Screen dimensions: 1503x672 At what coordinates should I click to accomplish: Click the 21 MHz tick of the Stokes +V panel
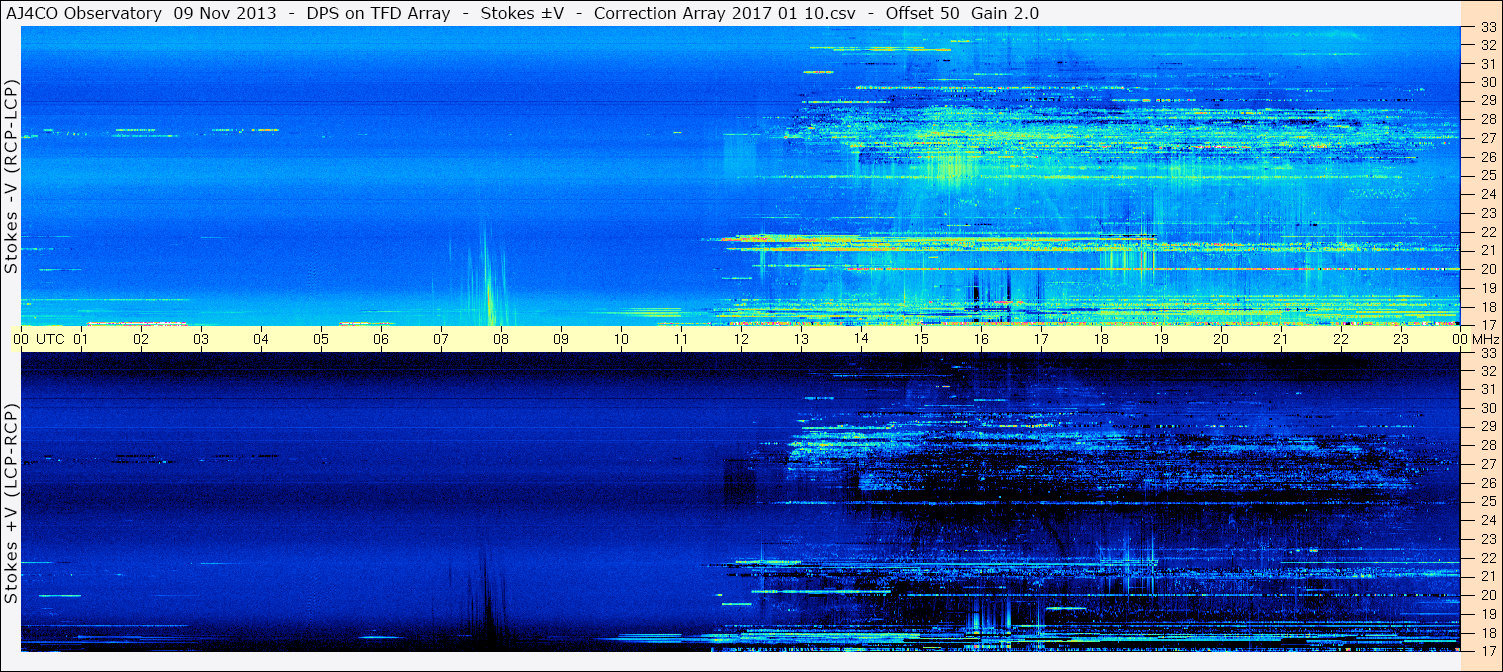point(1488,576)
